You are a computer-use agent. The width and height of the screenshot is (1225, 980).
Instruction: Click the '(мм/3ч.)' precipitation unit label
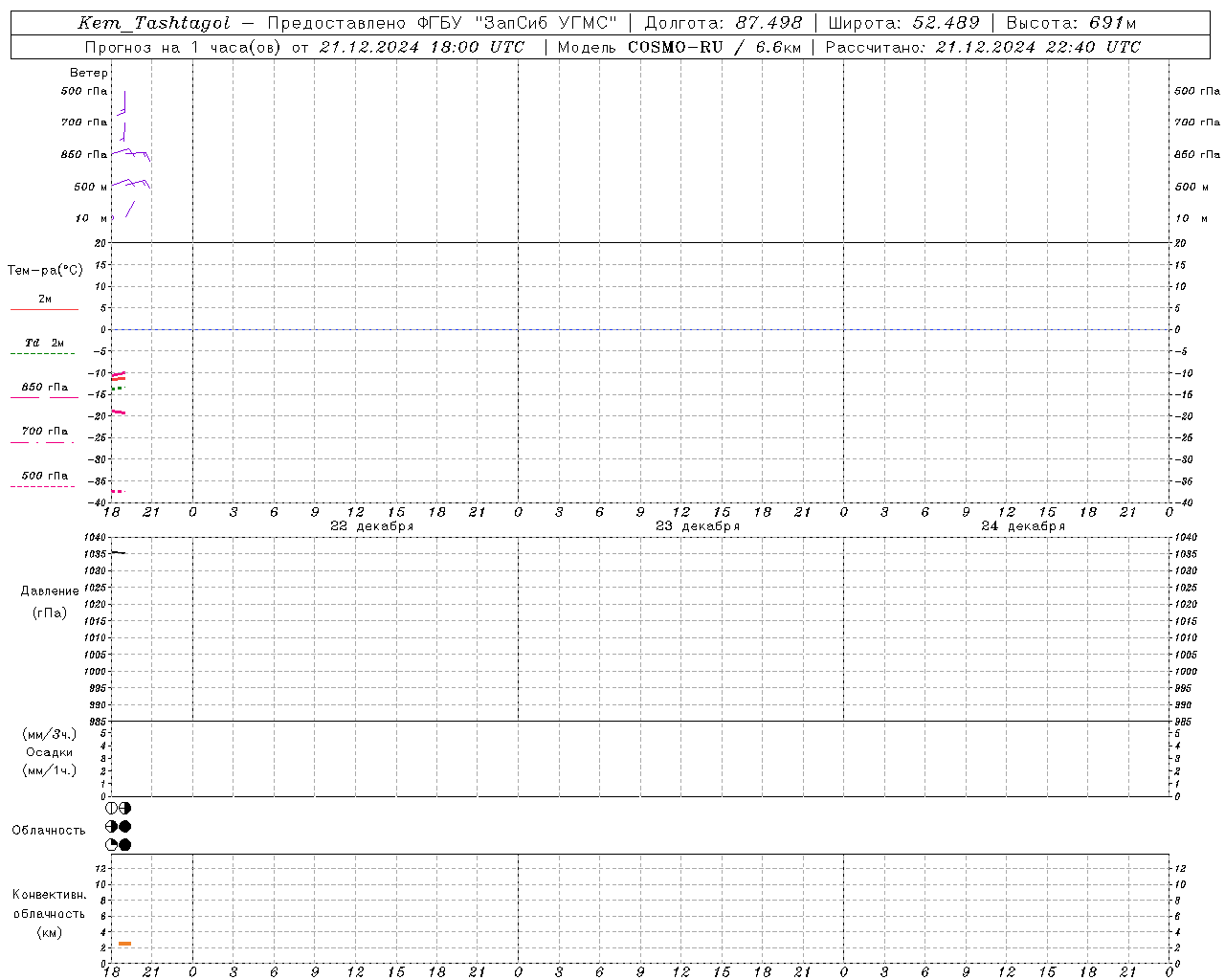pyautogui.click(x=50, y=734)
